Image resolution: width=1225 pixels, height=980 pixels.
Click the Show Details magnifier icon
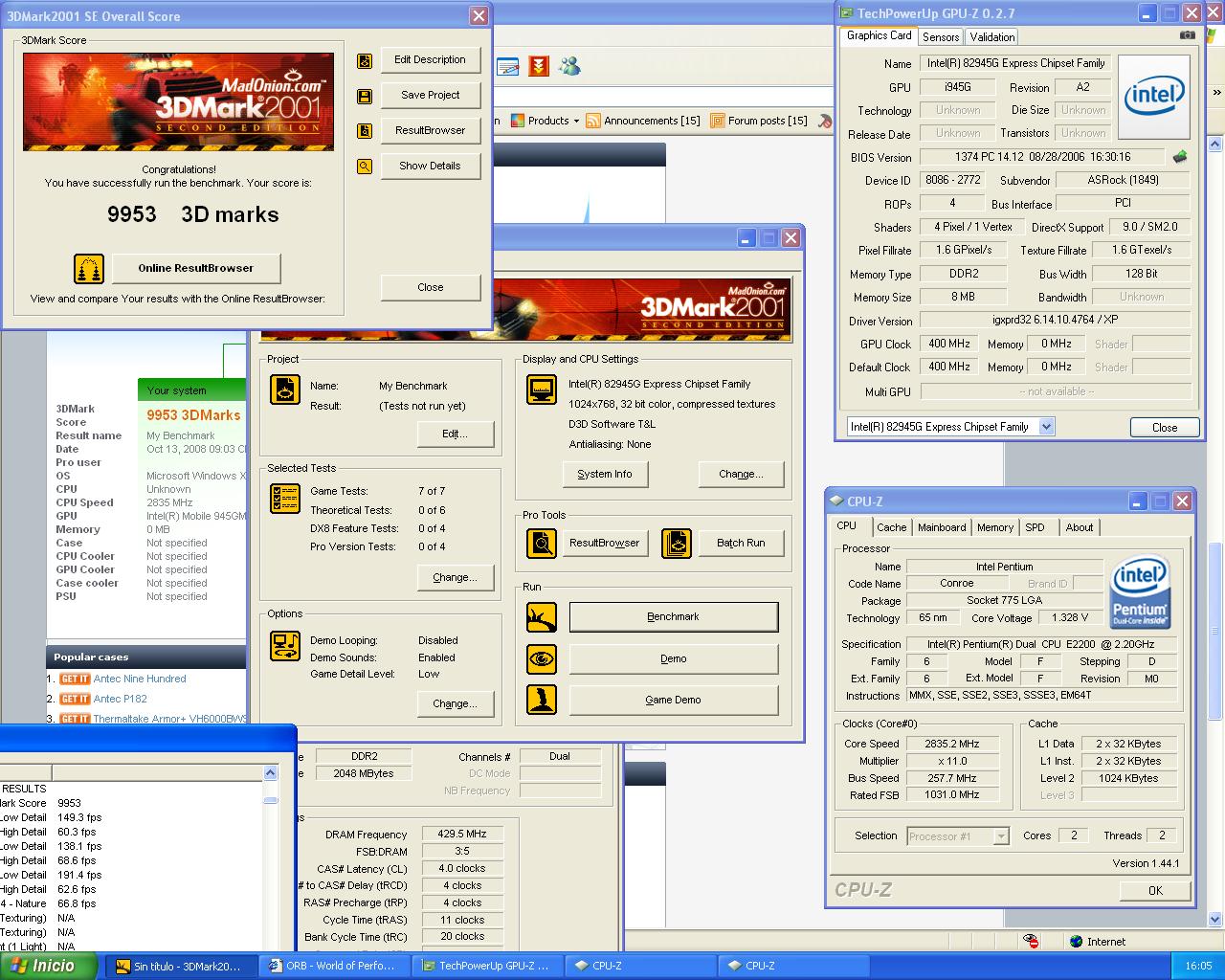[x=365, y=167]
